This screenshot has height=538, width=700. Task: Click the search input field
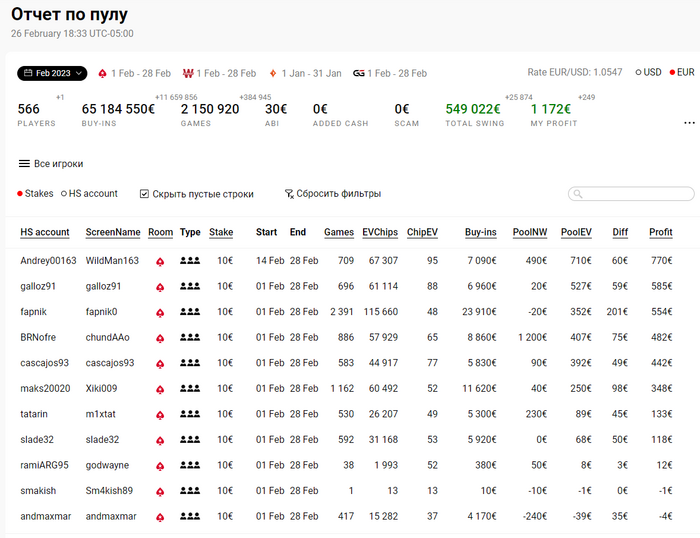[631, 194]
